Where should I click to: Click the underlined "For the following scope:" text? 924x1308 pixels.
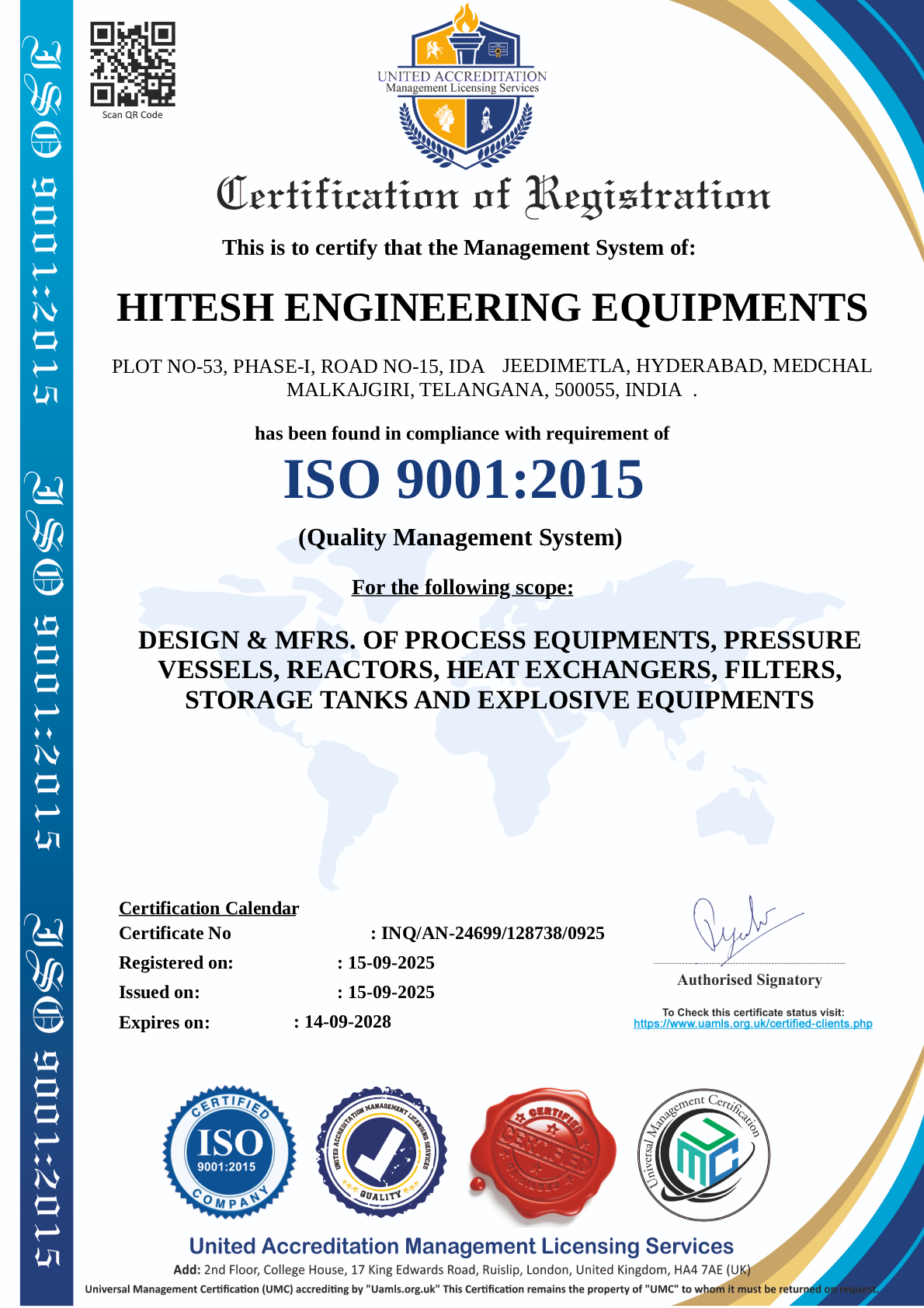click(x=462, y=587)
